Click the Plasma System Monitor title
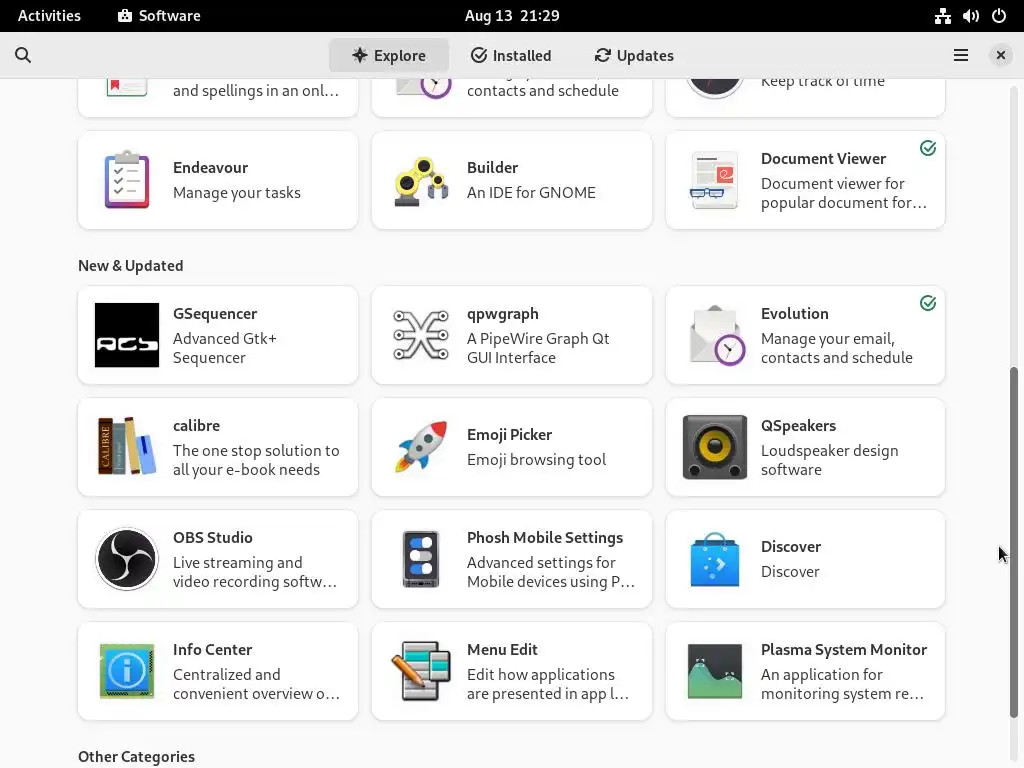Viewport: 1024px width, 768px height. tap(844, 650)
